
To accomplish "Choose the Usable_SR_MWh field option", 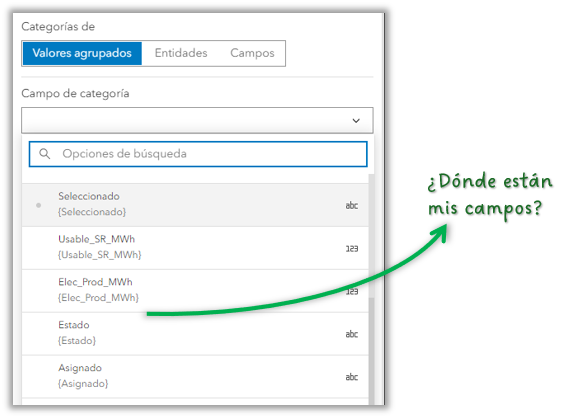I will 195,248.
